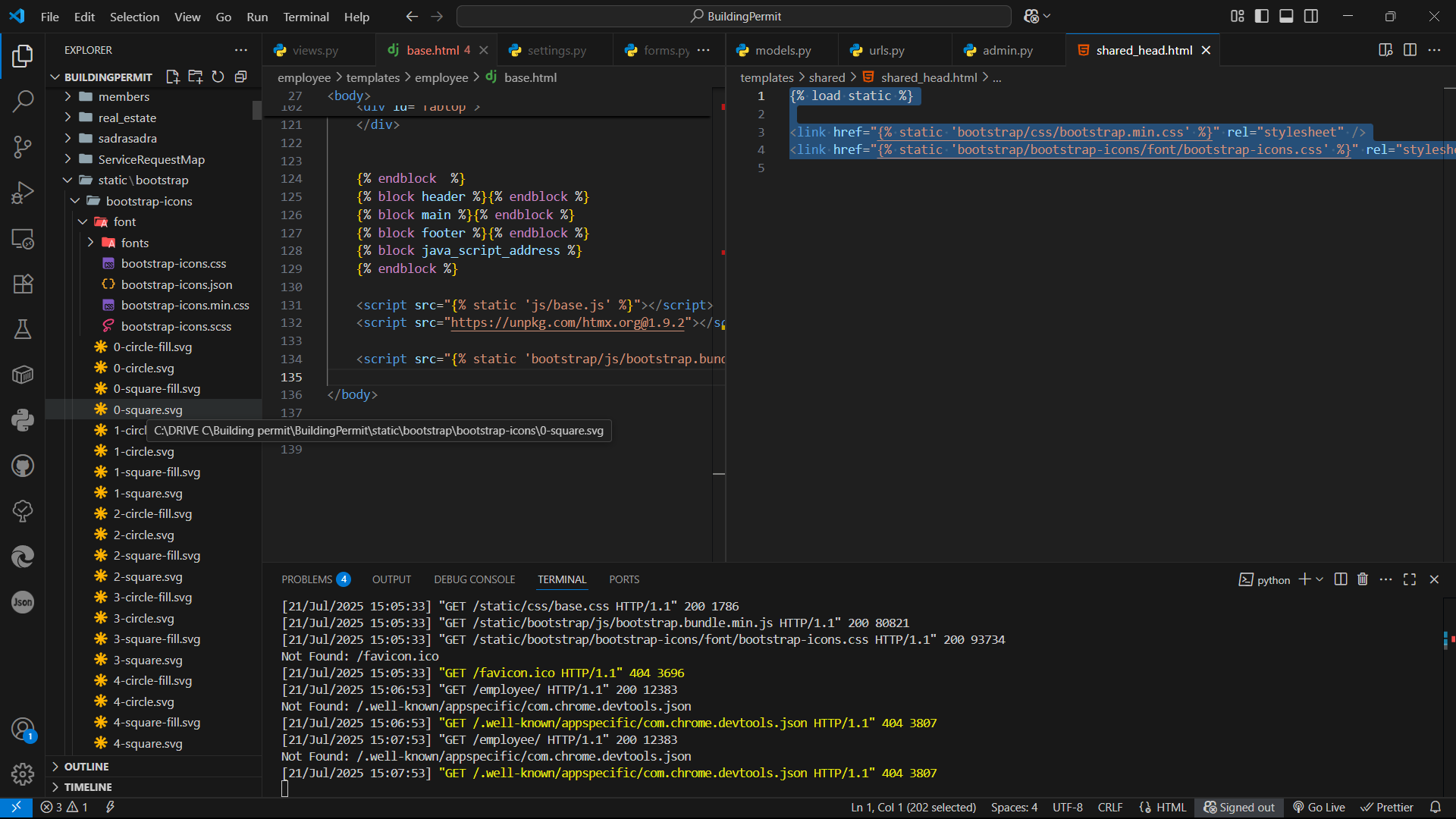Expand the OUTLINE section
The width and height of the screenshot is (1456, 819).
pos(86,767)
